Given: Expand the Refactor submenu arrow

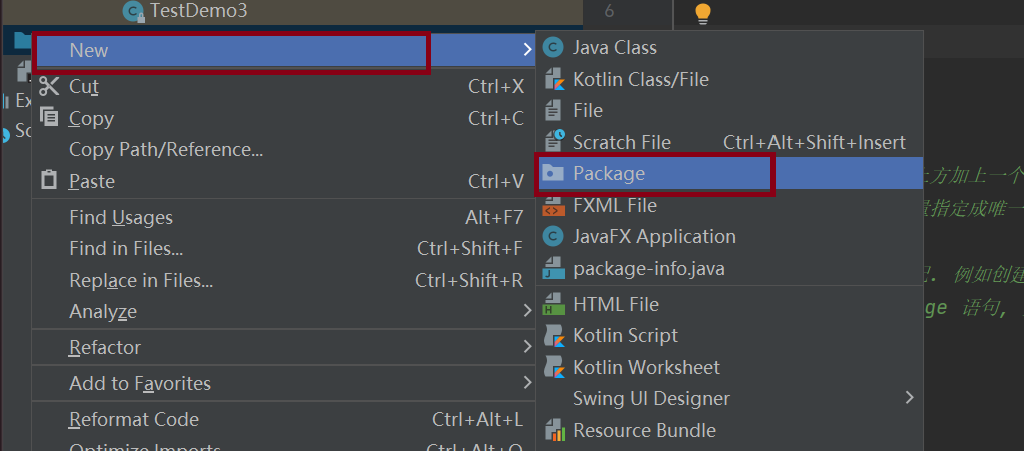Looking at the screenshot, I should (x=527, y=347).
